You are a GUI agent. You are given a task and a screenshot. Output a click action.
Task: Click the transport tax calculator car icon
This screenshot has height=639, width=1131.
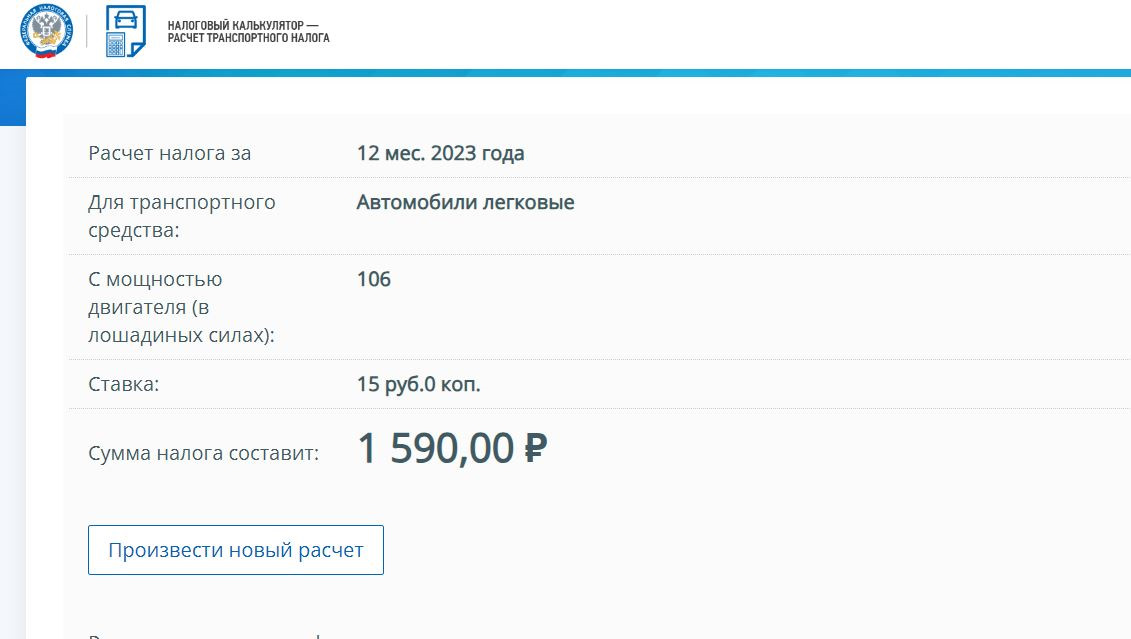coord(125,31)
